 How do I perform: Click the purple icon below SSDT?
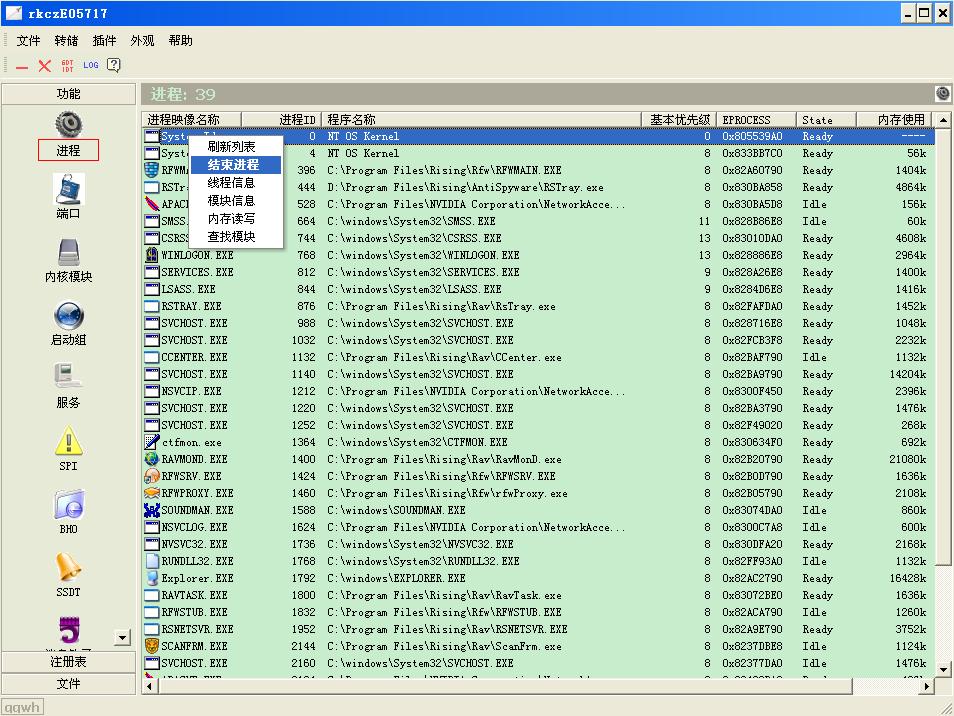(69, 630)
